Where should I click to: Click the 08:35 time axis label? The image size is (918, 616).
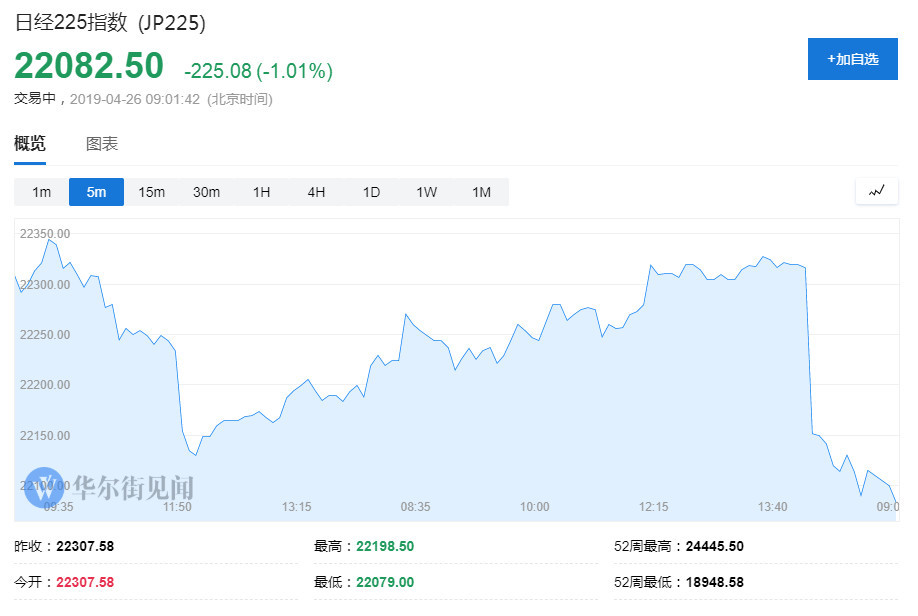415,507
